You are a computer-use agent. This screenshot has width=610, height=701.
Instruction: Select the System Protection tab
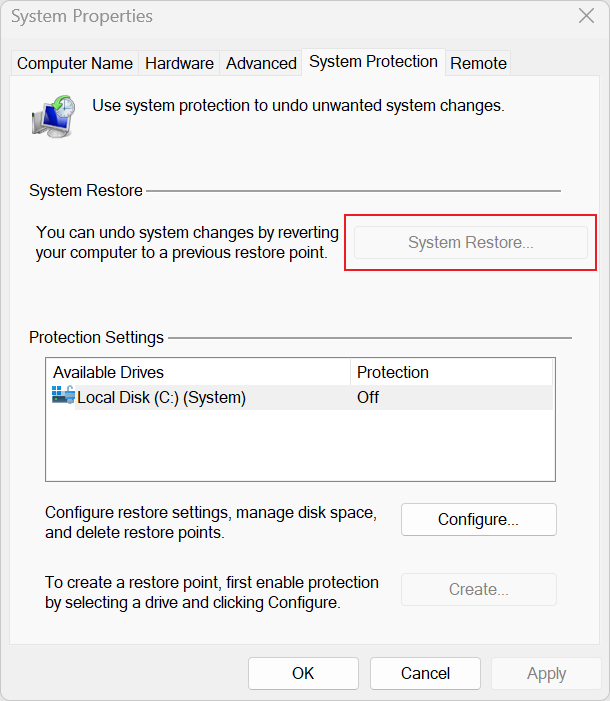(x=373, y=62)
